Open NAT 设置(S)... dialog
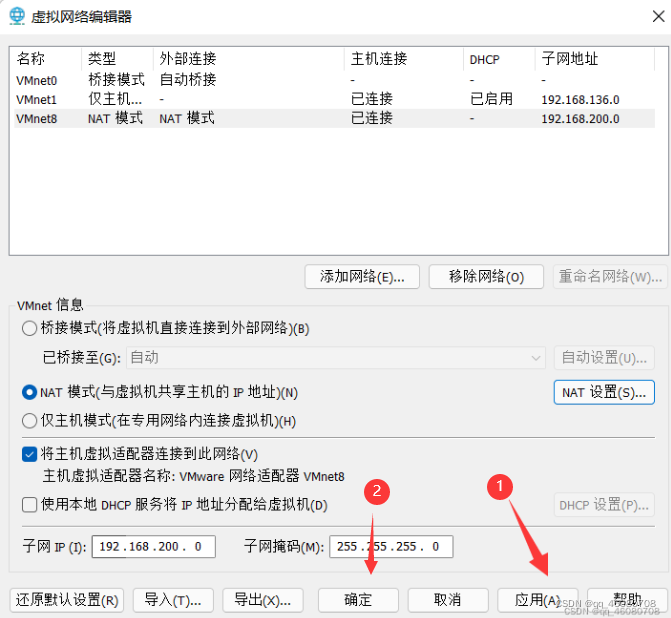This screenshot has width=671, height=618. coord(604,392)
